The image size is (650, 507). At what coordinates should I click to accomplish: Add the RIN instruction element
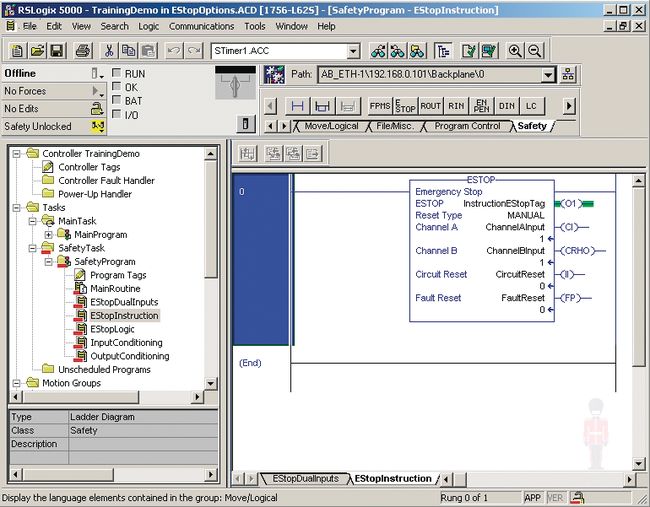pyautogui.click(x=456, y=106)
